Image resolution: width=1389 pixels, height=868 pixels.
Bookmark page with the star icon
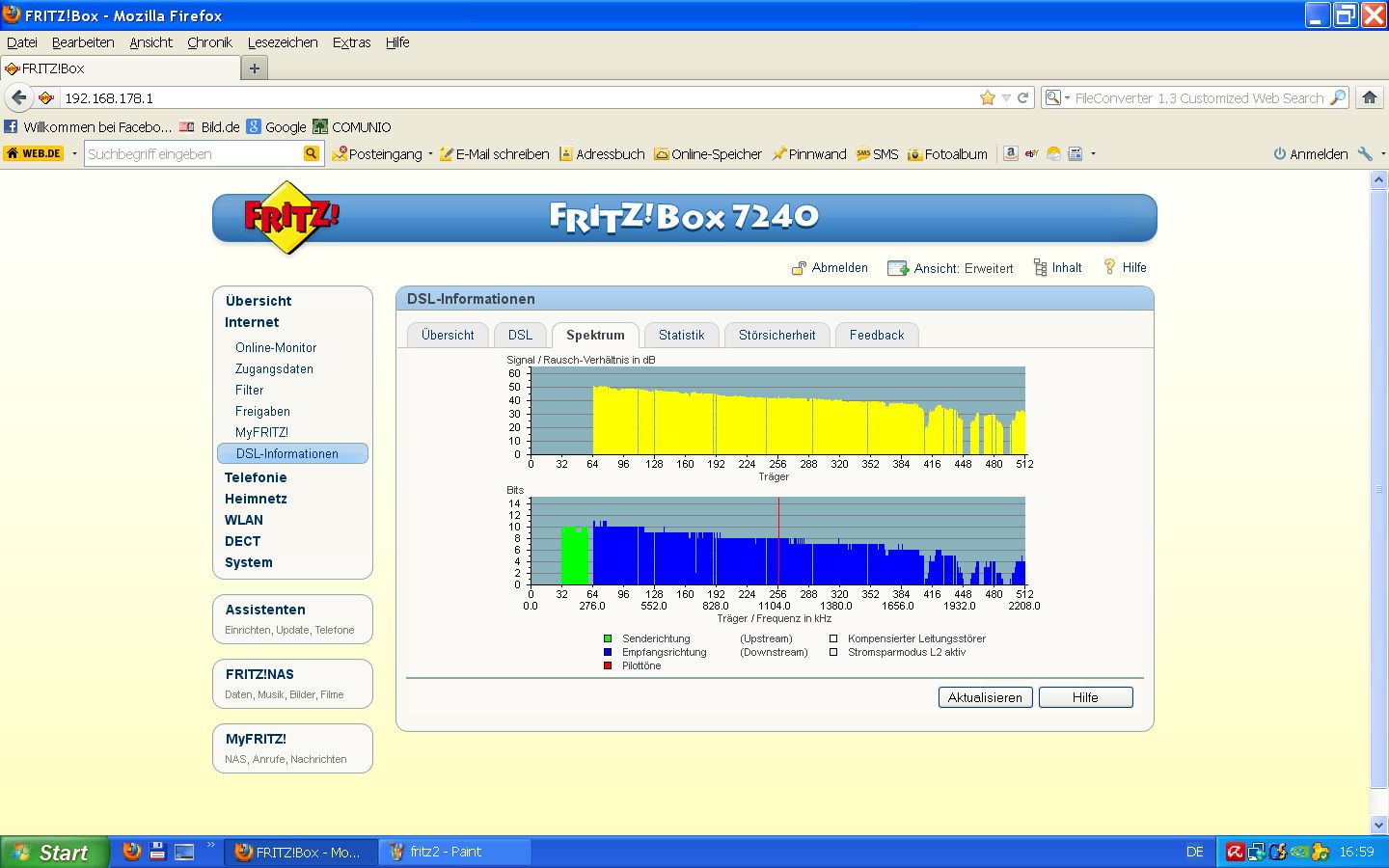pyautogui.click(x=987, y=97)
